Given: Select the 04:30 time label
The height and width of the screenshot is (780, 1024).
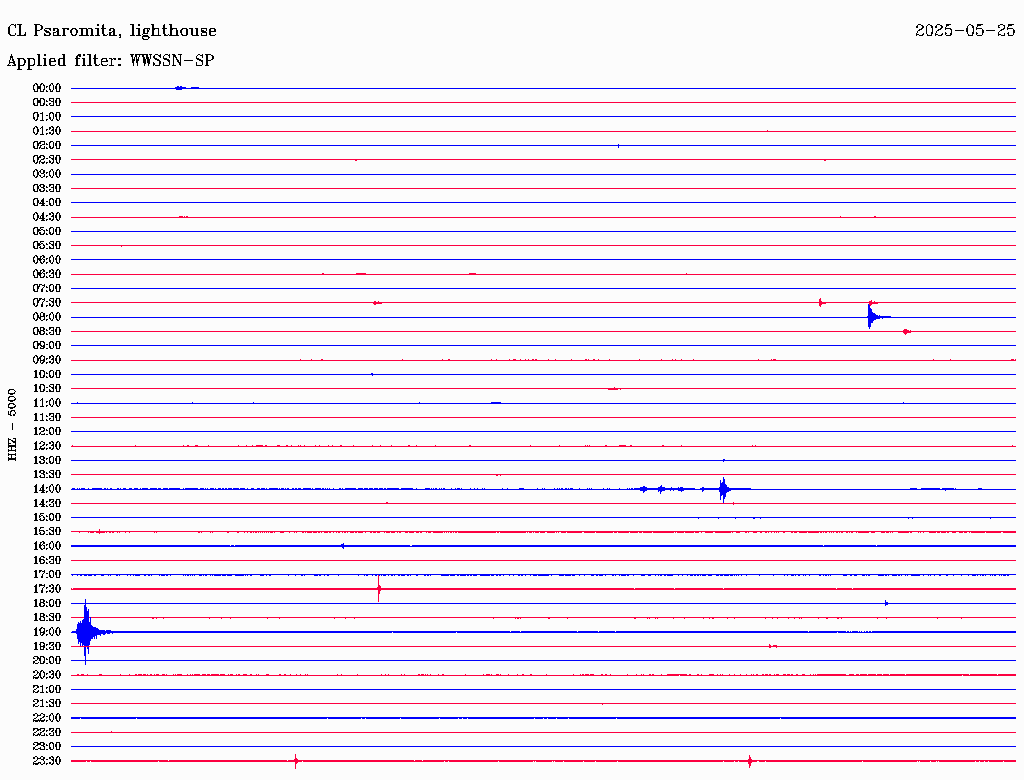Looking at the screenshot, I should pos(47,217).
